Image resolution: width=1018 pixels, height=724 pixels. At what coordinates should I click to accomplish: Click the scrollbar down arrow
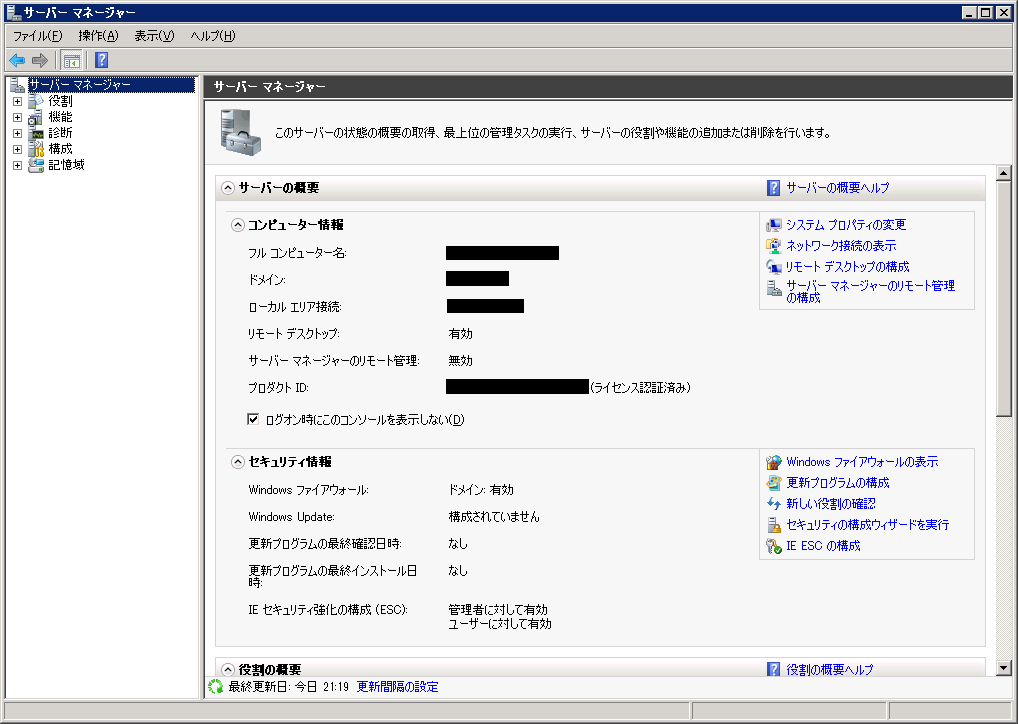1004,668
